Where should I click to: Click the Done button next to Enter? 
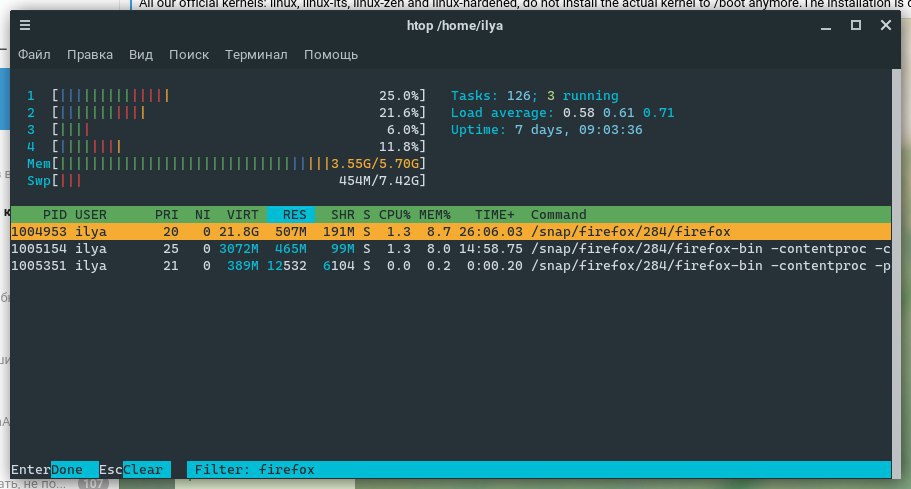tap(74, 469)
